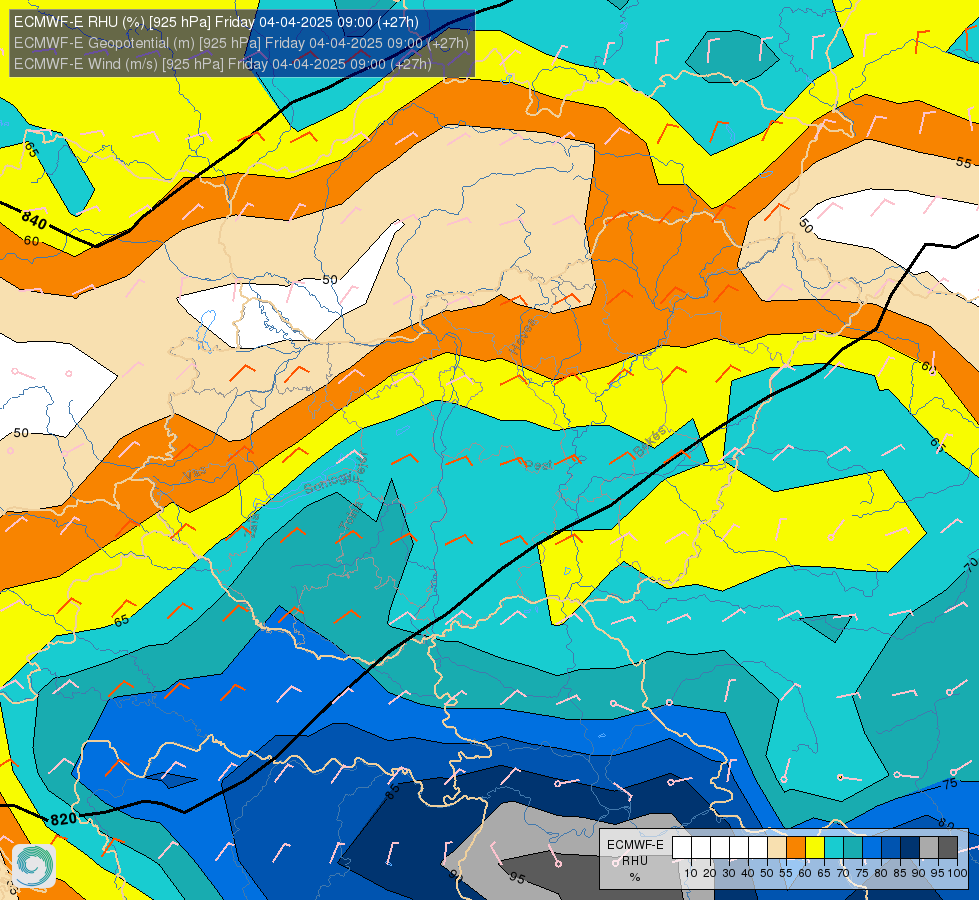Click the 75 contour label on the map edge
The height and width of the screenshot is (900, 979).
pos(950,783)
